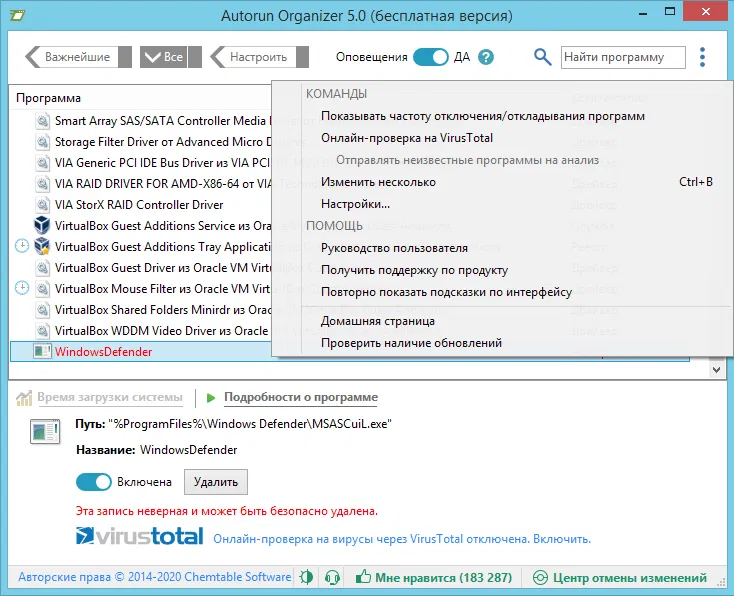Switch to Подробности о программе tab
The width and height of the screenshot is (734, 596).
click(301, 397)
